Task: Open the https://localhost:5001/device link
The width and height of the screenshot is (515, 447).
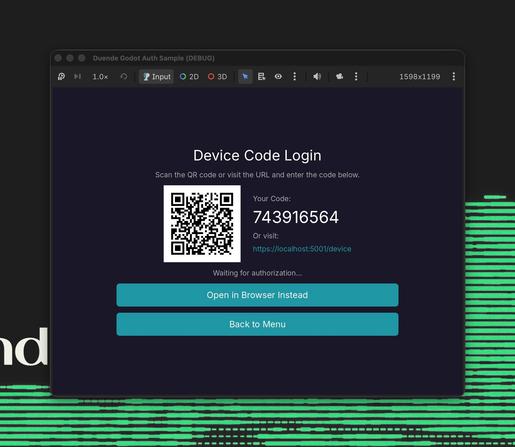Action: (x=302, y=249)
